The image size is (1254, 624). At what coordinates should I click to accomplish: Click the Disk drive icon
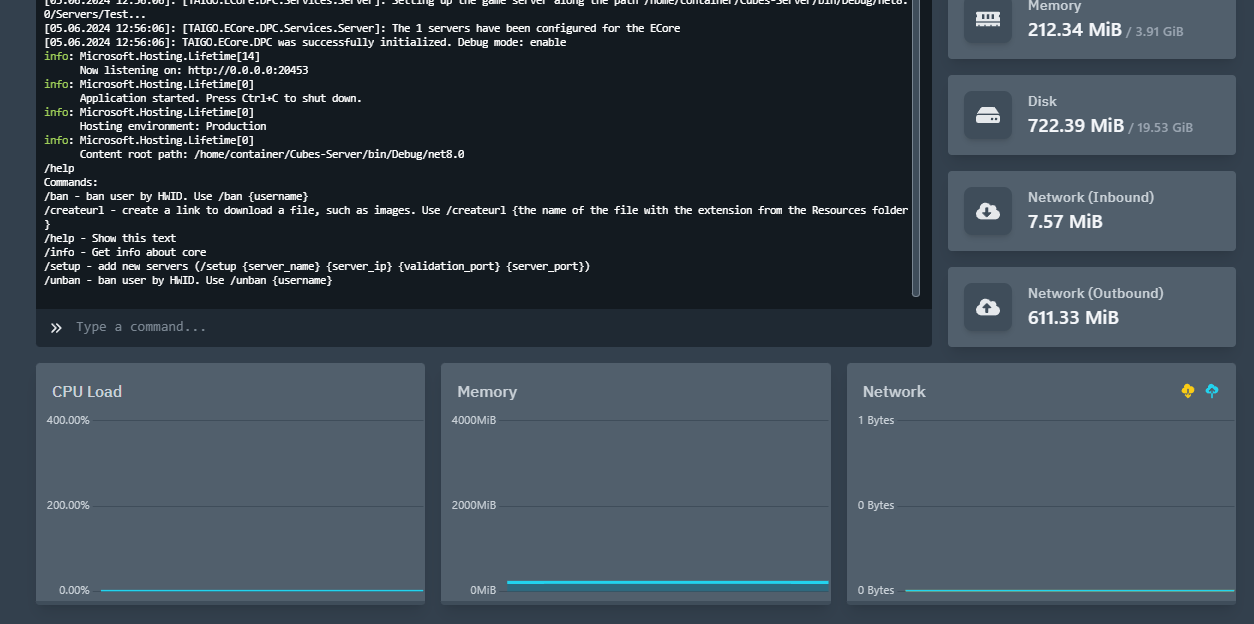click(987, 115)
